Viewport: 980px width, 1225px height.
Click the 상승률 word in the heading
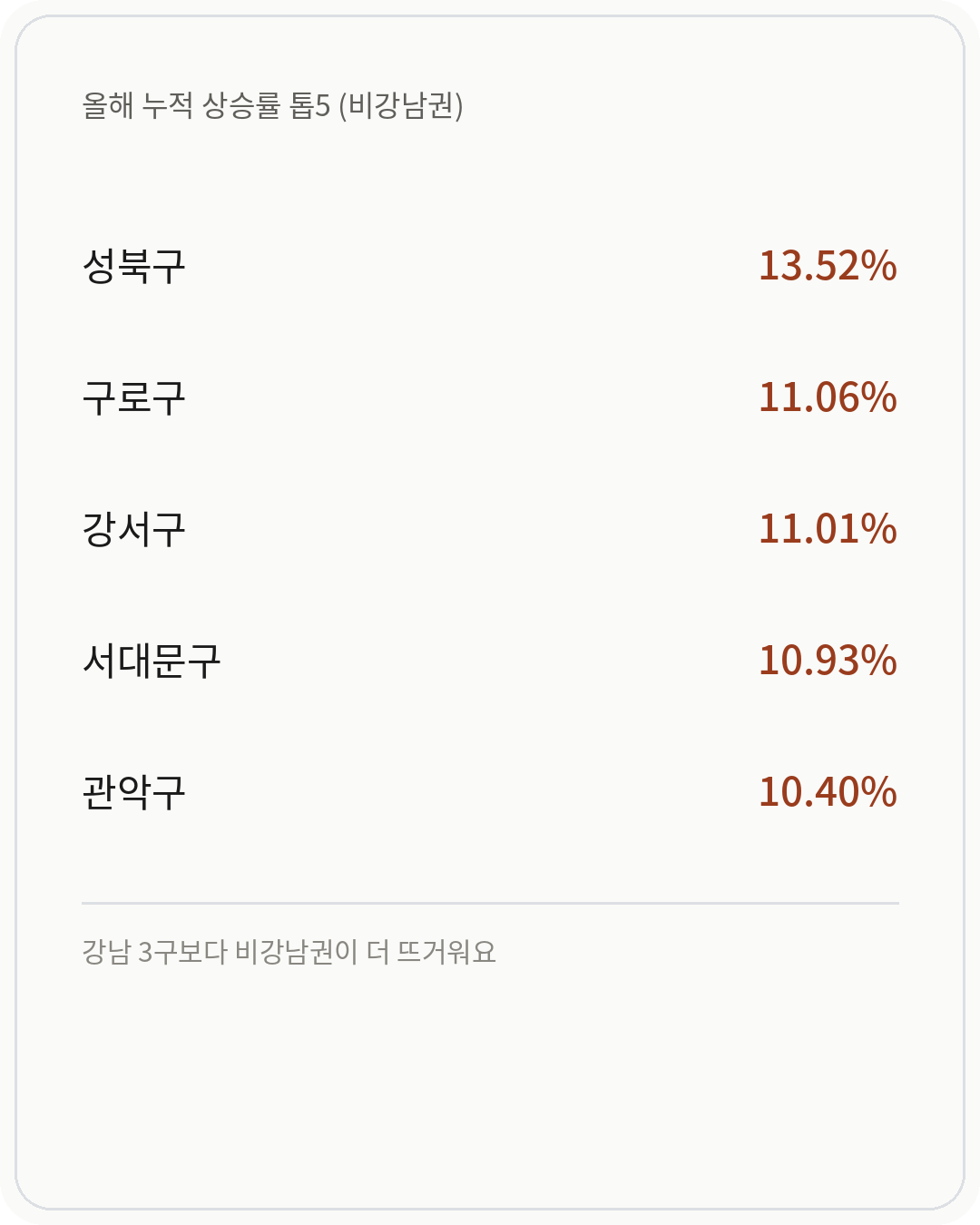click(240, 106)
